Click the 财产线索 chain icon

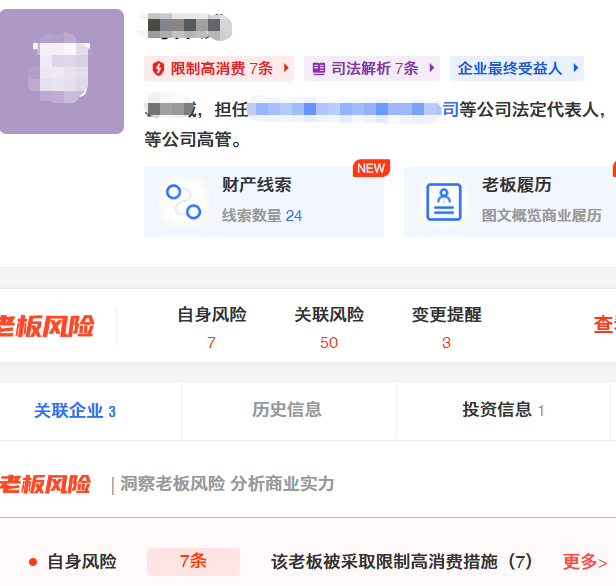pyautogui.click(x=183, y=202)
